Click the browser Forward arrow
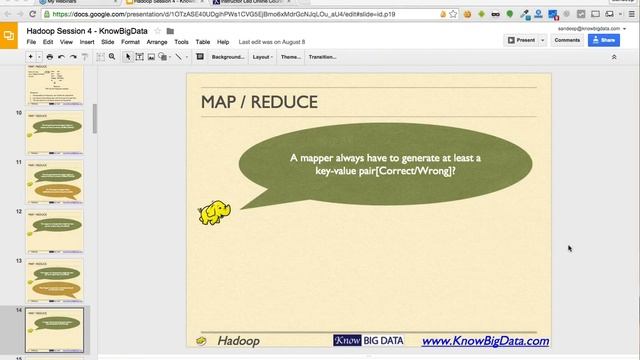 pyautogui.click(x=20, y=14)
